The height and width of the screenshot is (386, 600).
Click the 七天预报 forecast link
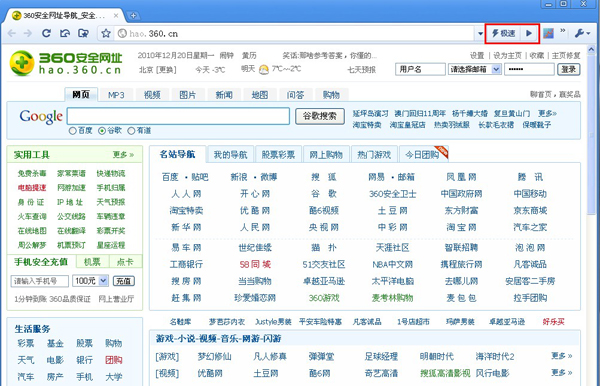click(x=361, y=70)
